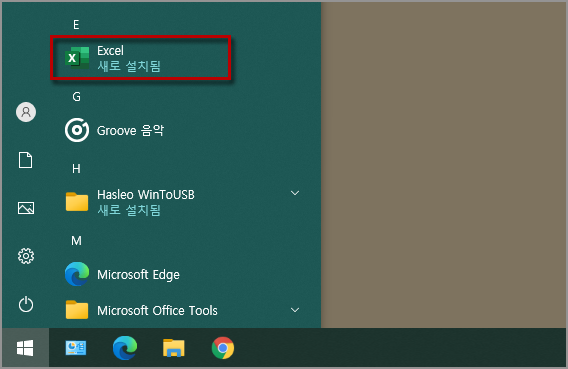Open Hasleo WinToUSB folder entry
Screen dimensions: 568x369
[130, 202]
